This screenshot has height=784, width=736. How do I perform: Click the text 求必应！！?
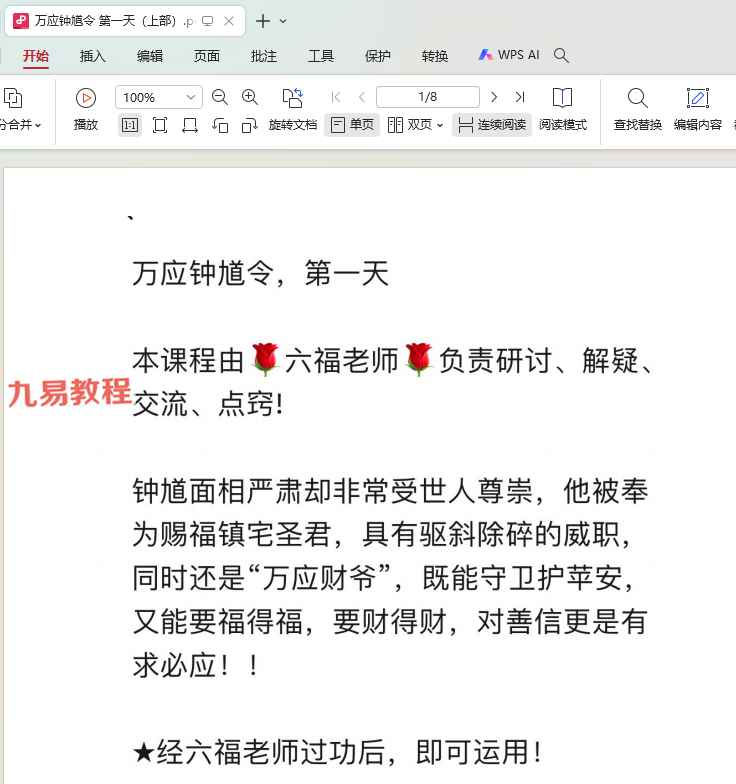point(196,665)
